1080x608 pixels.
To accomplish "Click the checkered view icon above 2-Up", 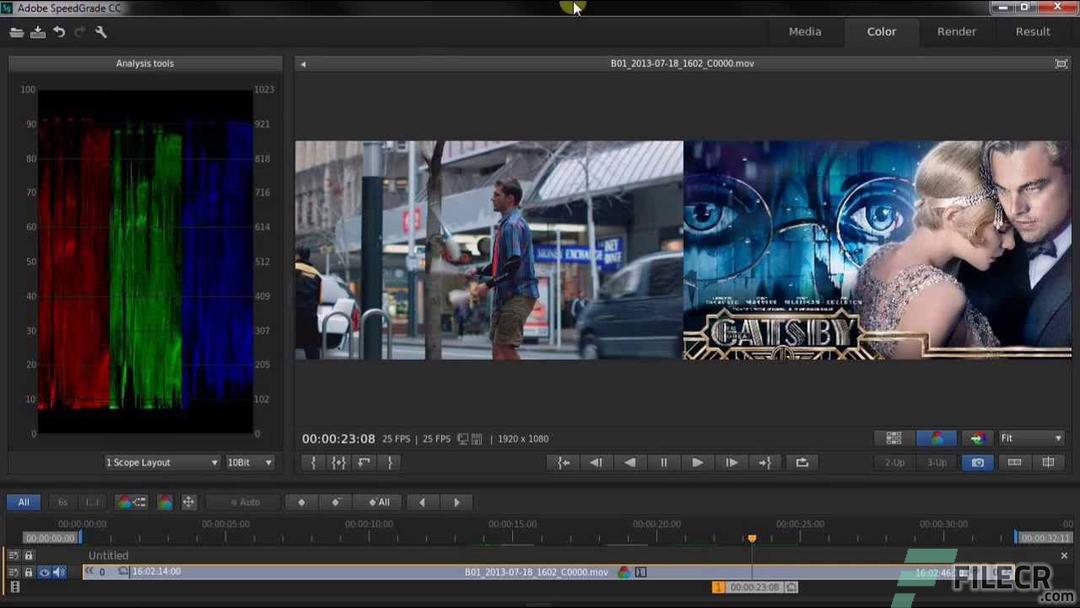I will tap(894, 438).
